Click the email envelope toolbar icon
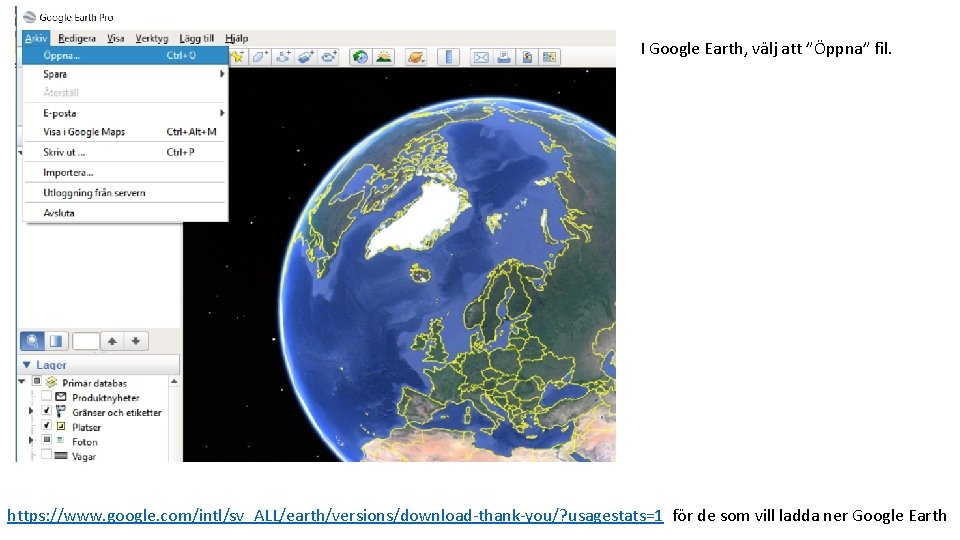Image resolution: width=960 pixels, height=540 pixels. click(x=481, y=57)
